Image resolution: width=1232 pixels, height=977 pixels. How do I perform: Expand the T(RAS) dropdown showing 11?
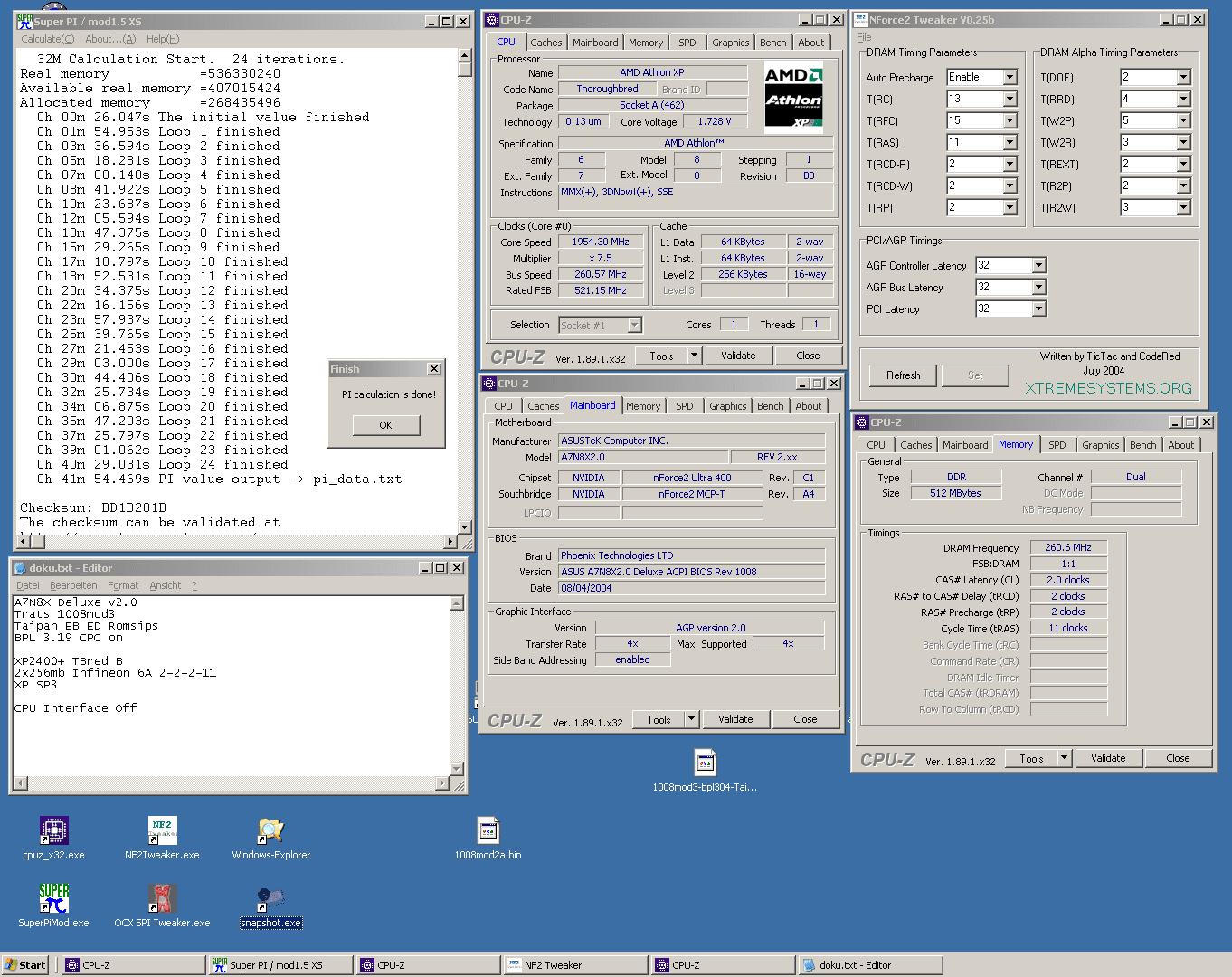click(x=1010, y=142)
